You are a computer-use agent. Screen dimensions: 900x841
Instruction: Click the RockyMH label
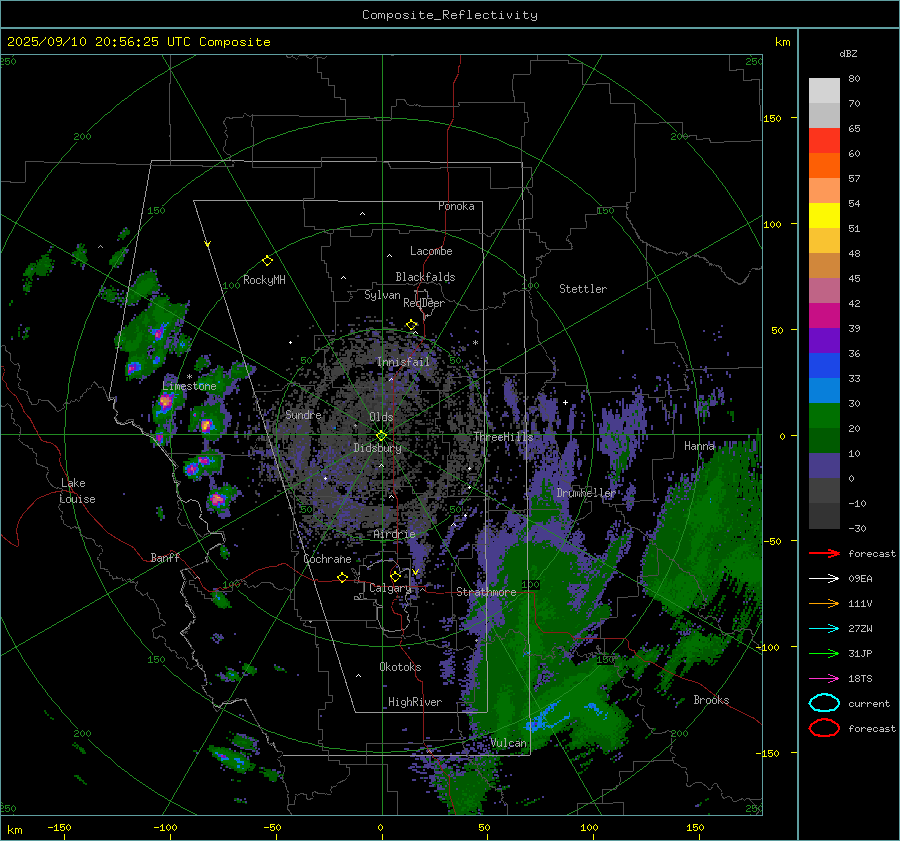(264, 280)
